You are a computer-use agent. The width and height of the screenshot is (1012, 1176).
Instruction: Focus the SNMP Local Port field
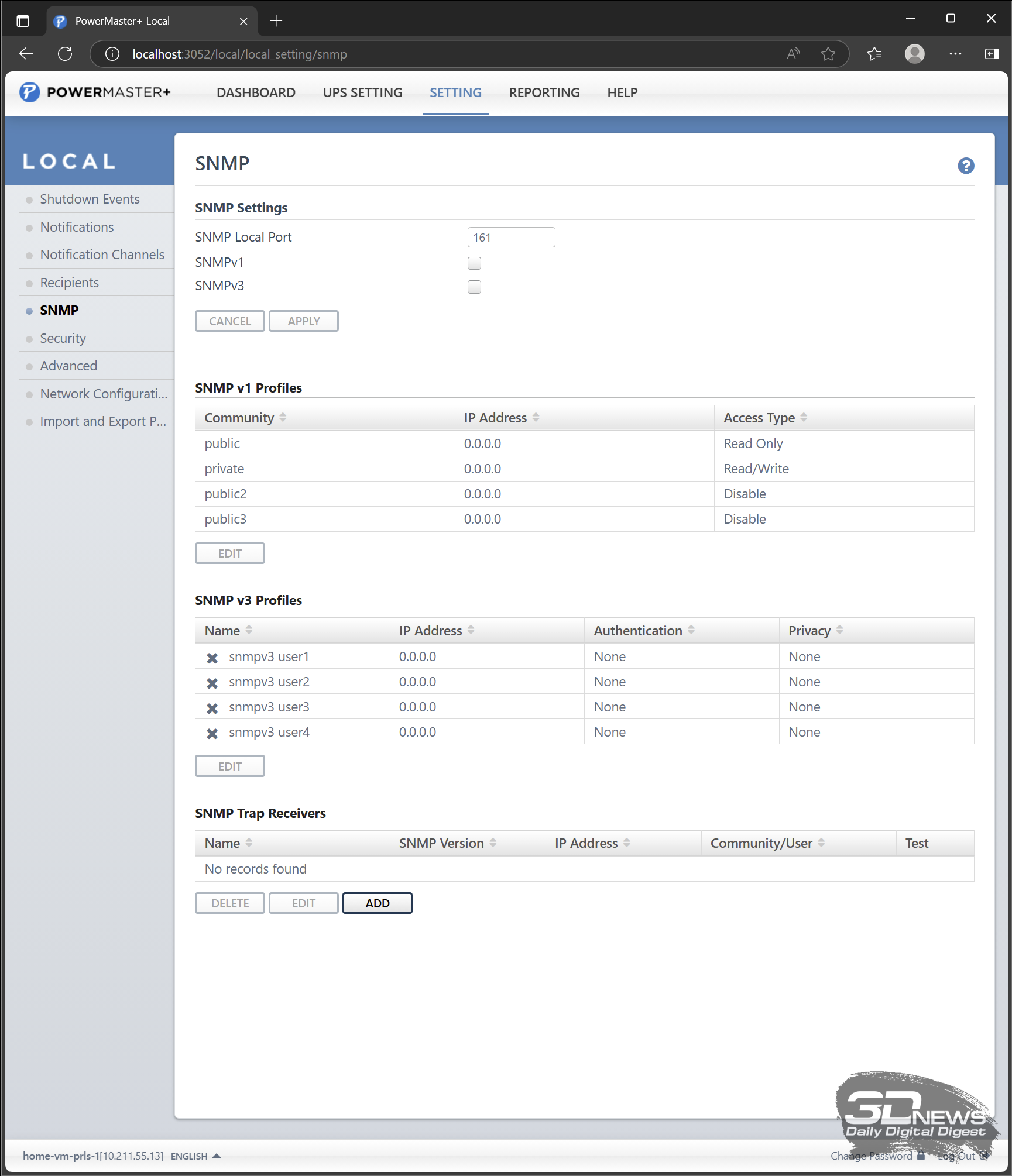511,238
